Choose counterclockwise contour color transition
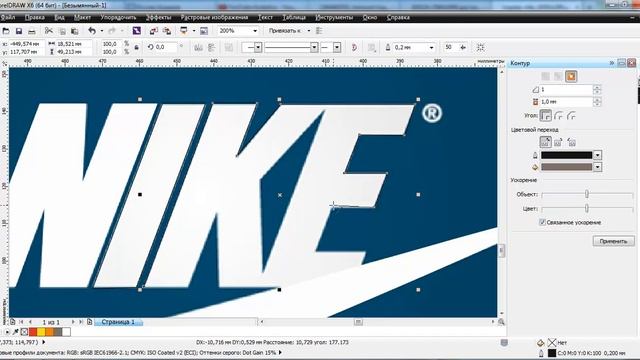 click(x=571, y=142)
